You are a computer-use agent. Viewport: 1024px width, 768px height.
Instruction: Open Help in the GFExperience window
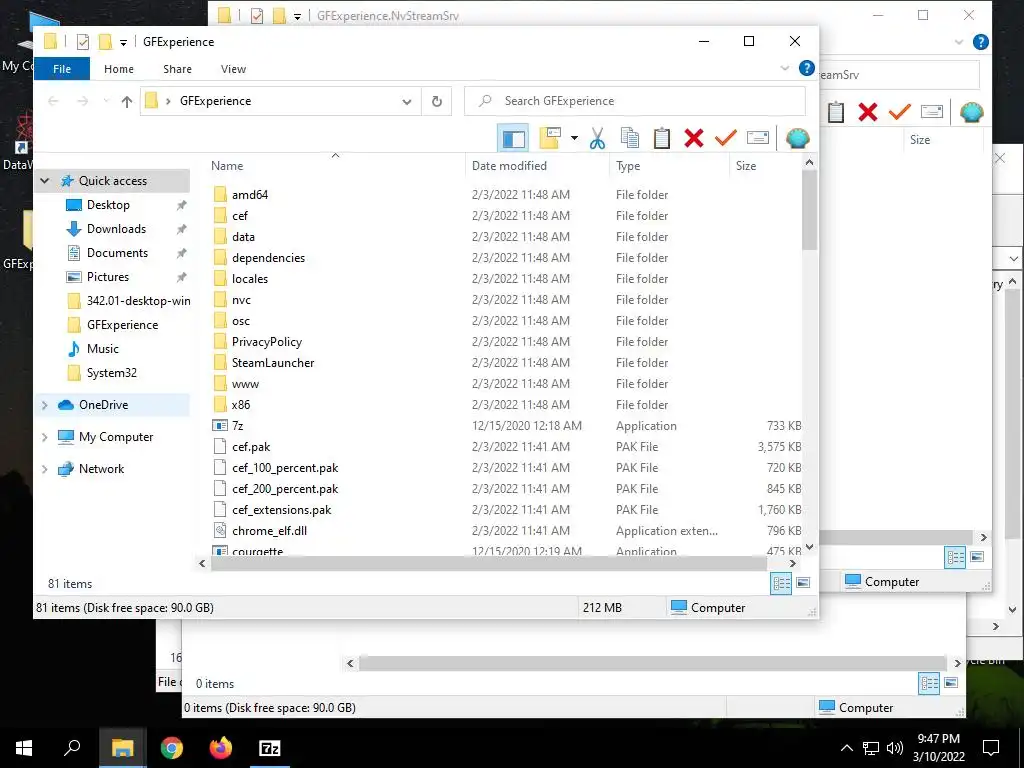(x=807, y=68)
